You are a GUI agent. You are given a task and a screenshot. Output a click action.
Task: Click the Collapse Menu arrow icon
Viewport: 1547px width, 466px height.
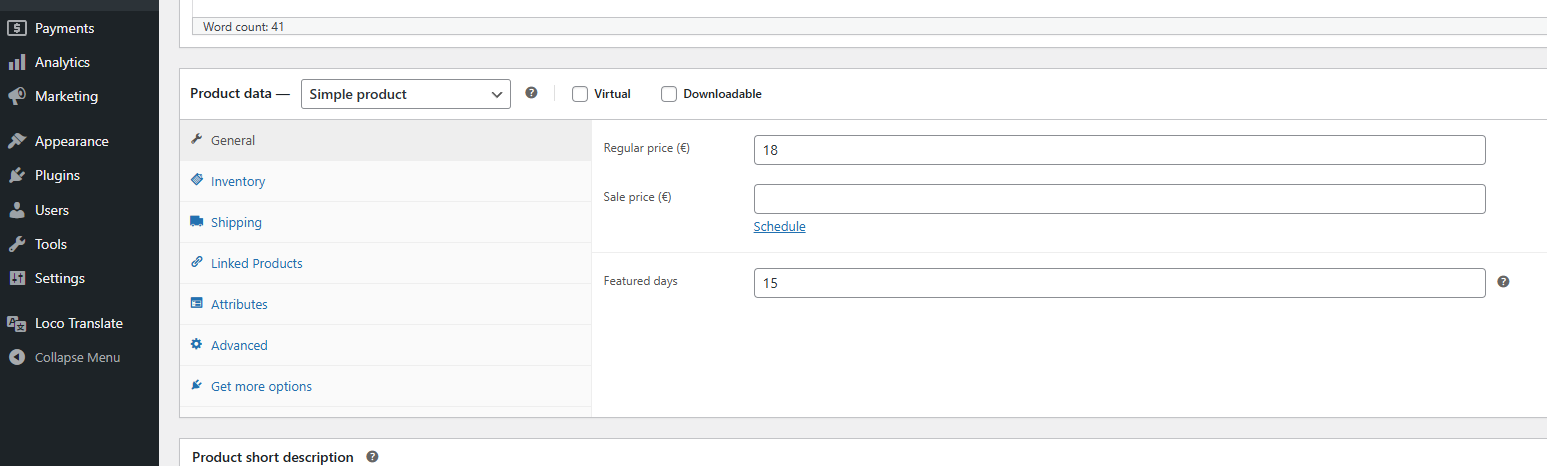(16, 357)
